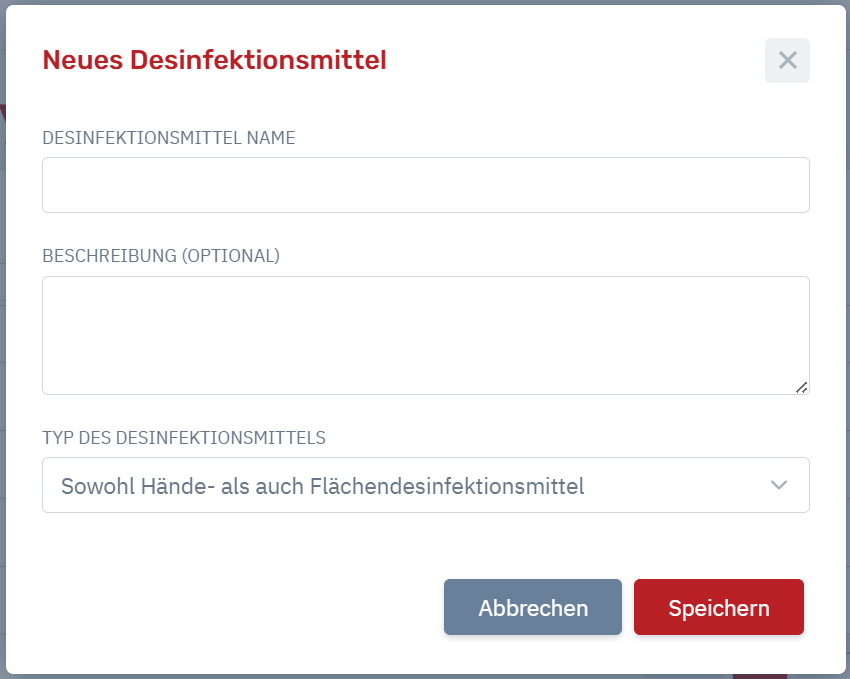The image size is (850, 679).
Task: Focus the Desinfektionsmittel Name text field
Action: [426, 185]
